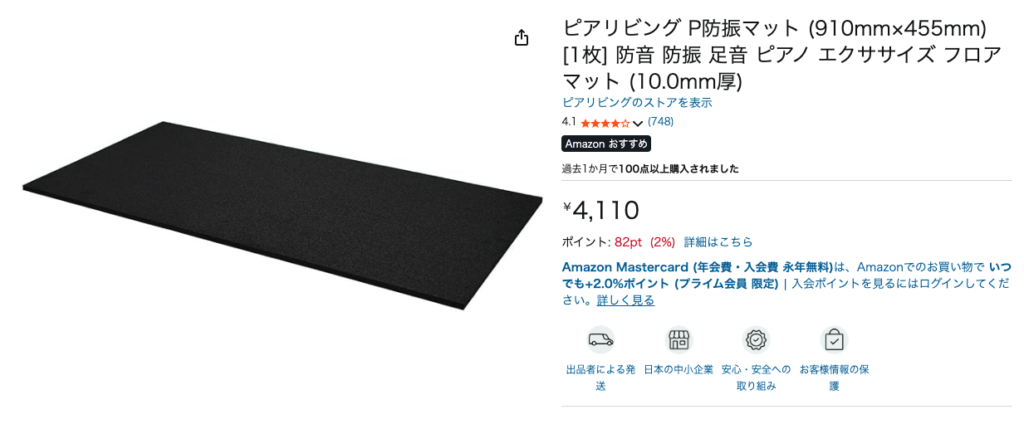Click the product title text

point(781,55)
